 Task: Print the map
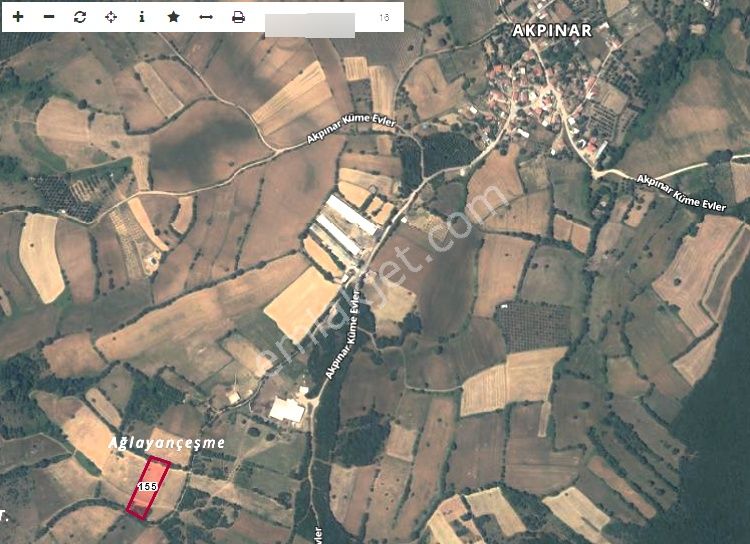238,17
